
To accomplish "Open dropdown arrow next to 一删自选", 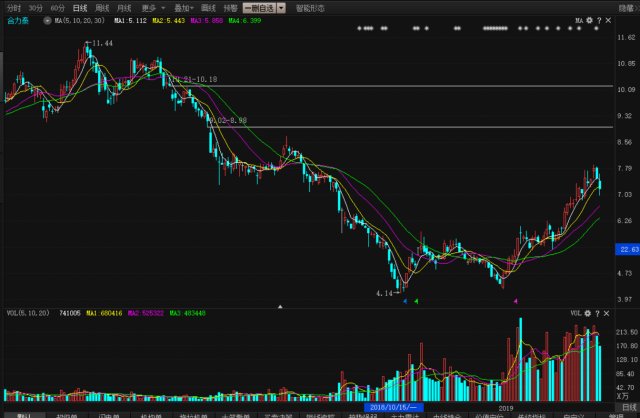I will click(281, 7).
